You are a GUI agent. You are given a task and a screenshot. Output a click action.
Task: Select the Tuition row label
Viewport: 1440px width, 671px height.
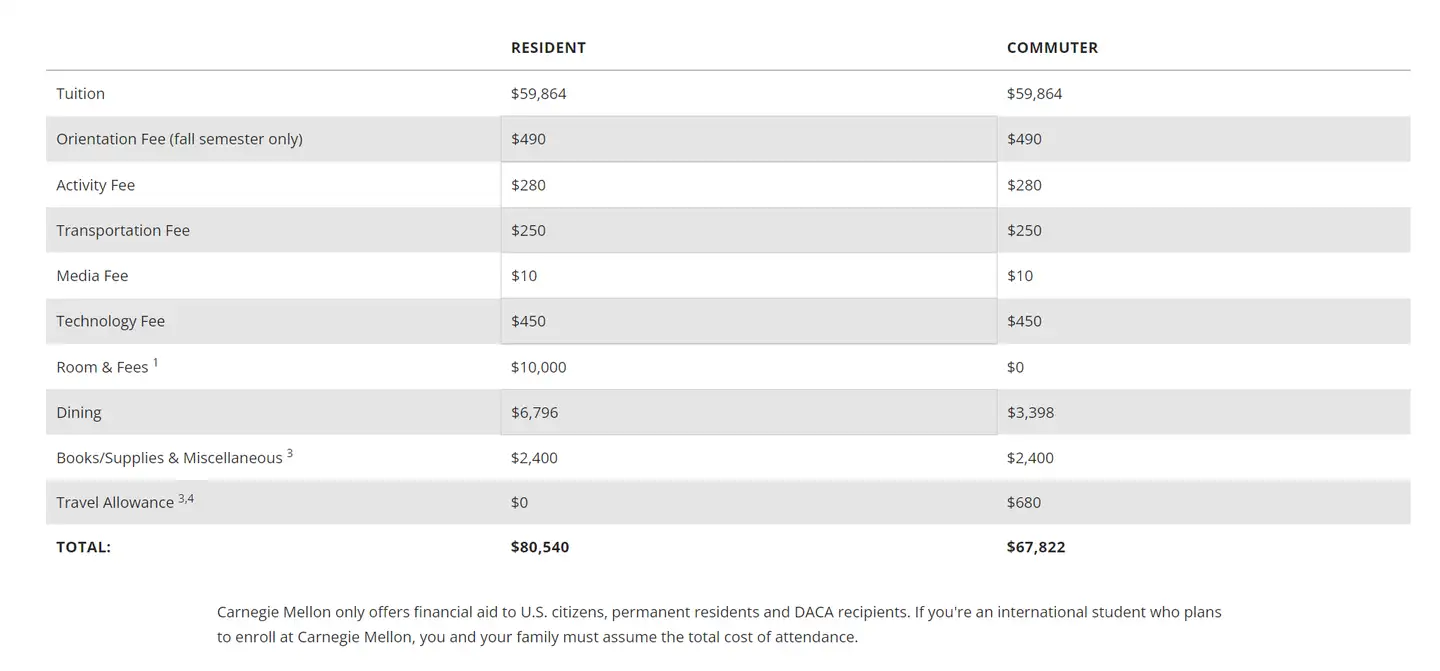pos(80,94)
